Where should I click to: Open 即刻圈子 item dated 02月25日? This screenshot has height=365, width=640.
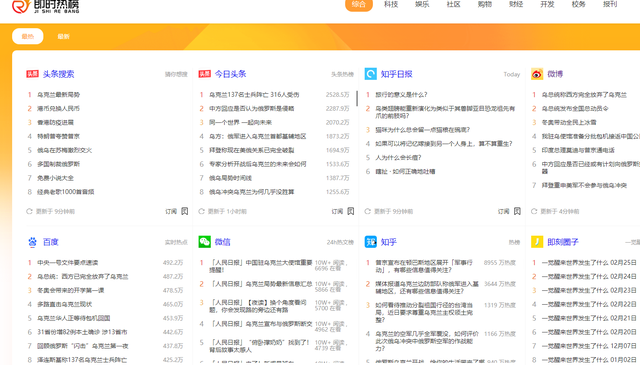coord(589,263)
